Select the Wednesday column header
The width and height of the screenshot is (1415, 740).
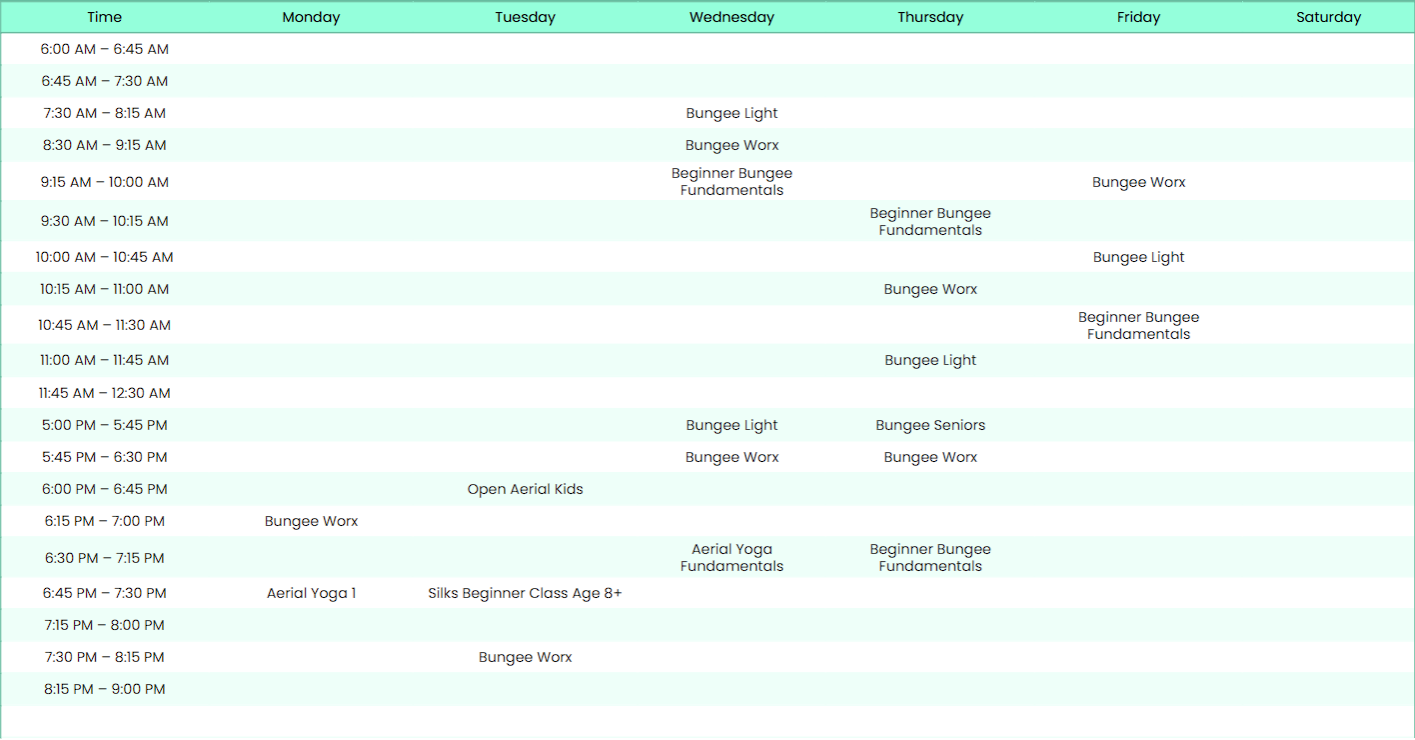point(731,17)
